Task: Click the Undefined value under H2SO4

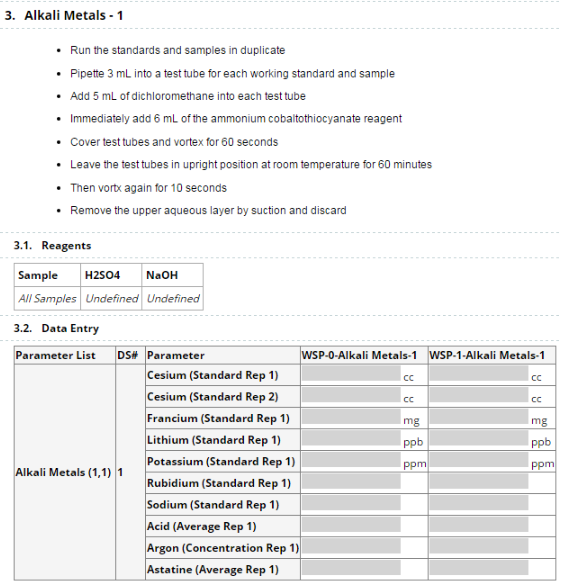Action: [112, 298]
